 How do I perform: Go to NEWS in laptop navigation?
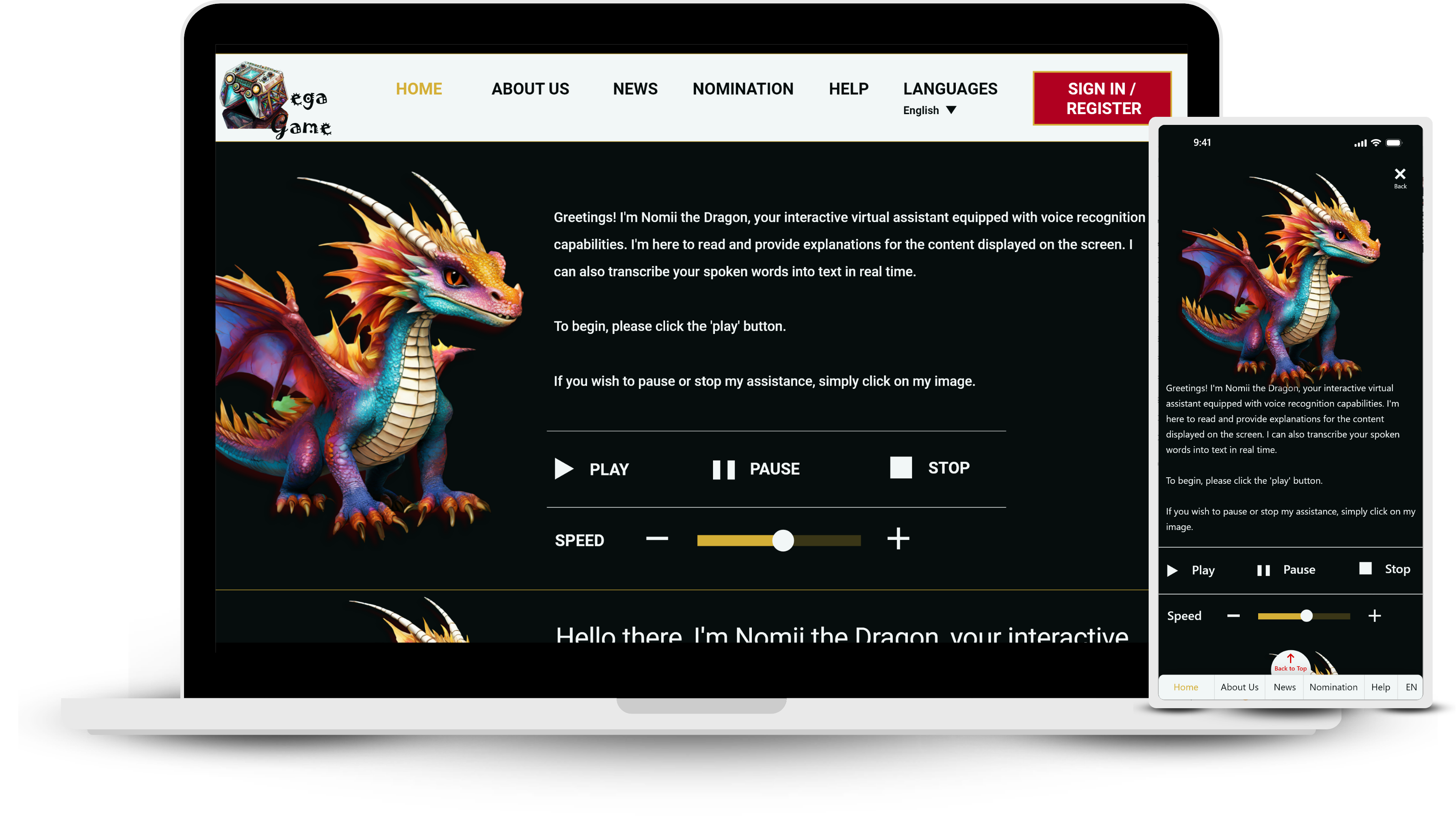[x=635, y=89]
